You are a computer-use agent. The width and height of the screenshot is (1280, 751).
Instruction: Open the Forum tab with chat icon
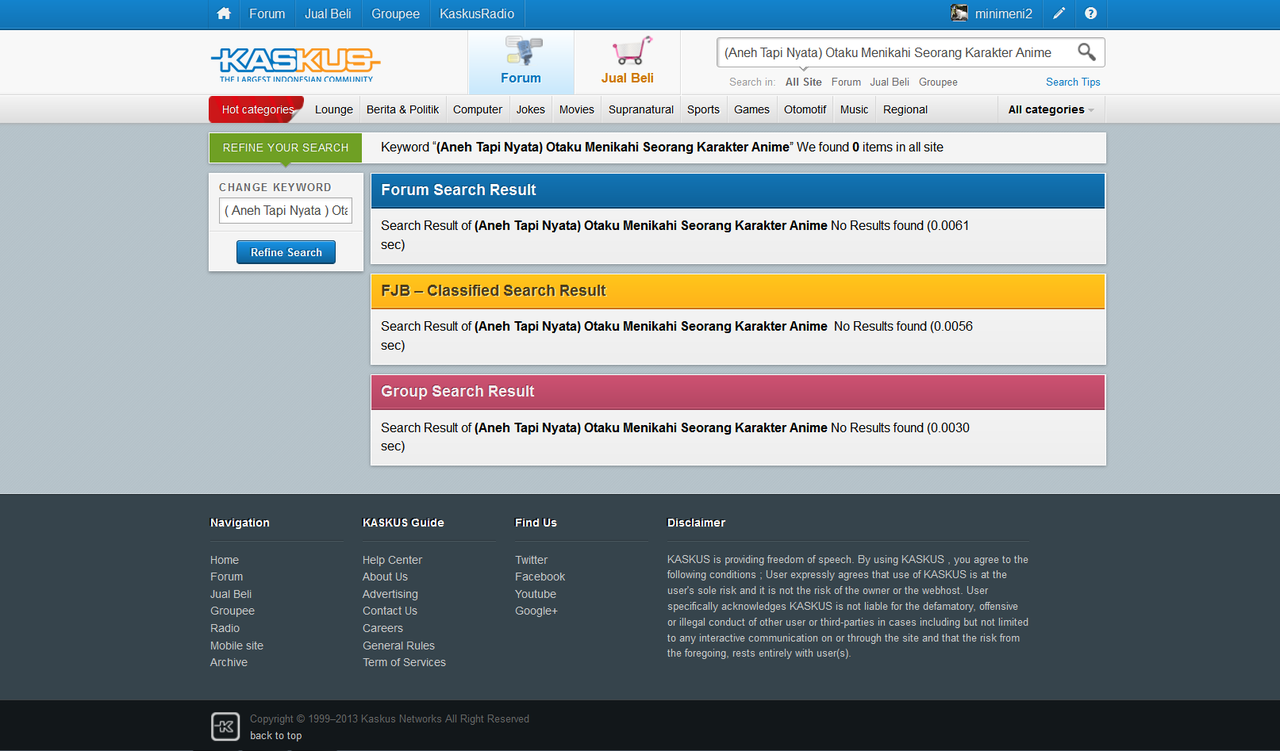tap(521, 62)
